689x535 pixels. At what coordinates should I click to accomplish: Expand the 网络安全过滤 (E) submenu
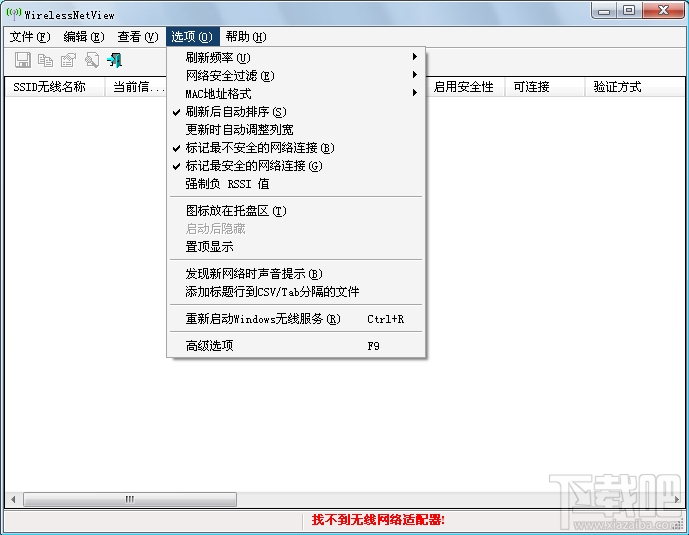coord(296,76)
